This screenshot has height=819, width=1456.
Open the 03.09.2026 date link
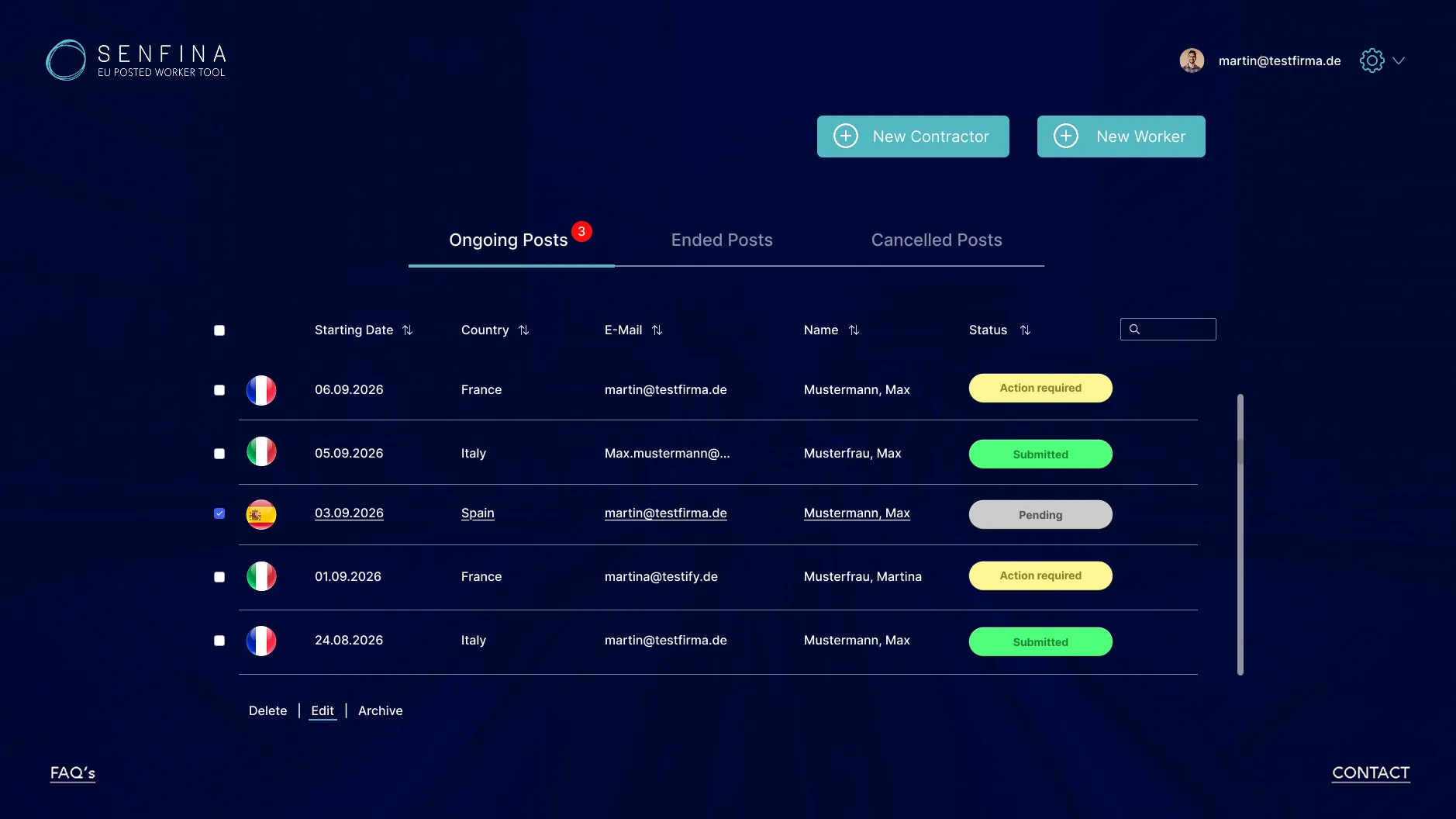(x=349, y=513)
